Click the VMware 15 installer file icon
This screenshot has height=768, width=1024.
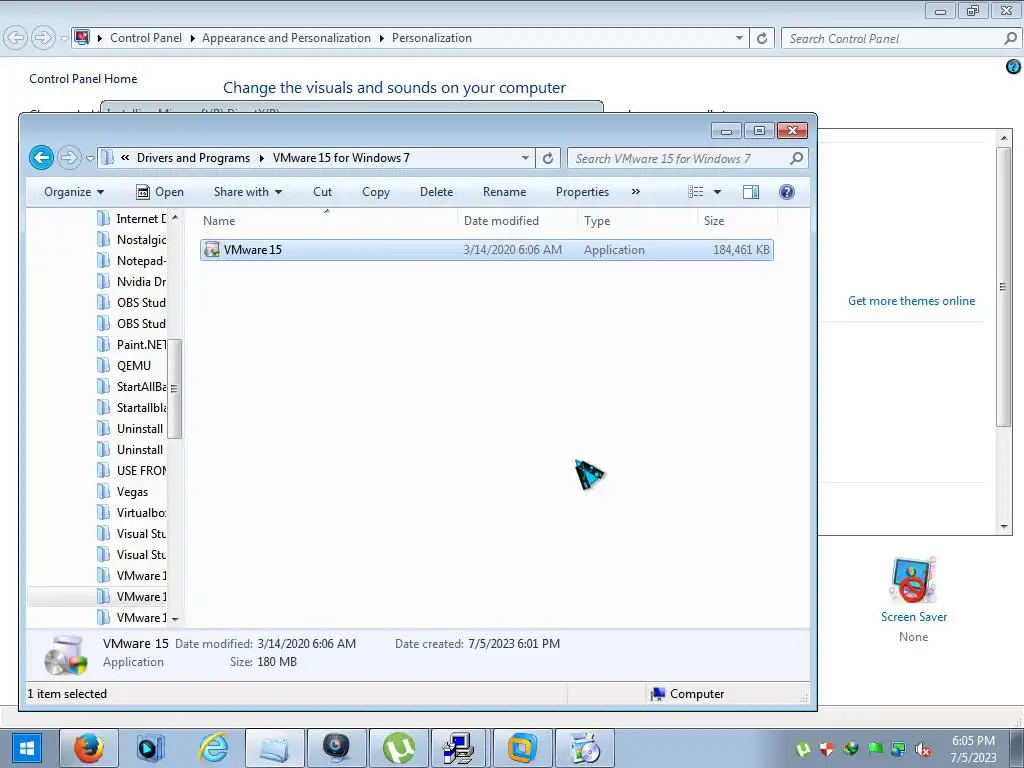(211, 249)
